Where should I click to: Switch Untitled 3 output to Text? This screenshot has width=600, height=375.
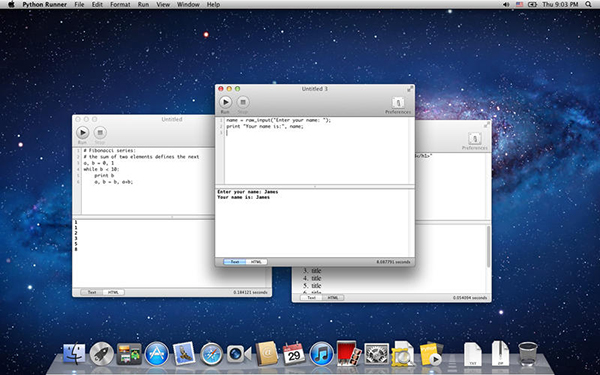point(235,262)
